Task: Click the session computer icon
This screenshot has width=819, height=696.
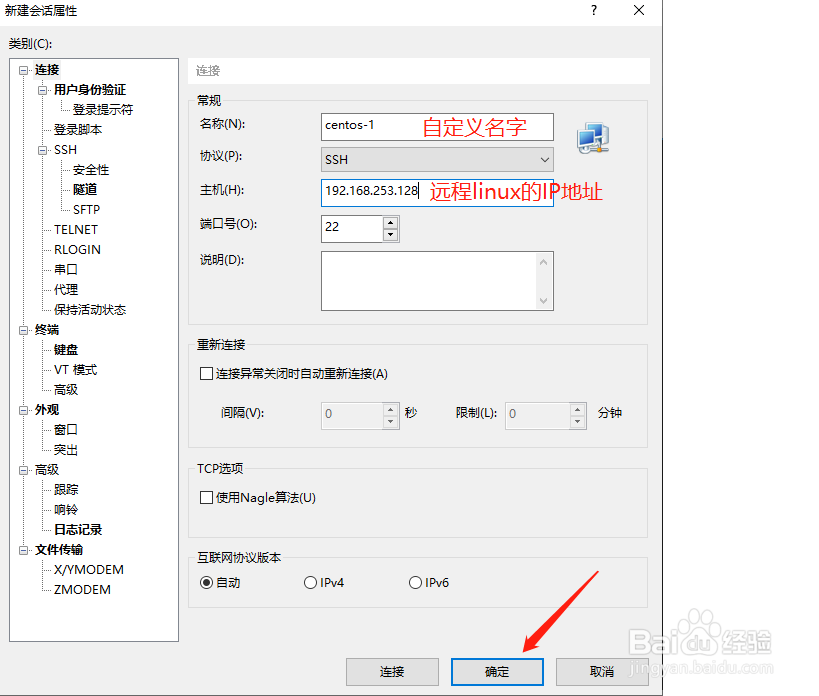Action: 593,137
